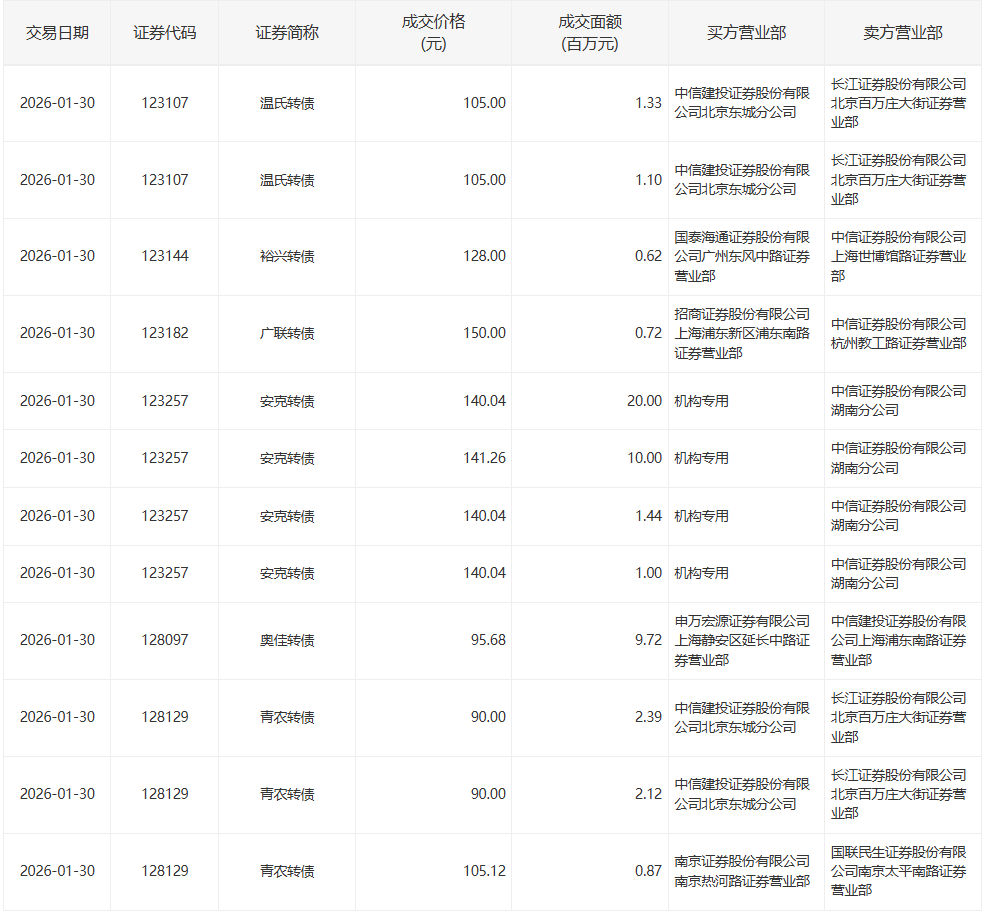984x914 pixels.
Task: Click buyer 申万宏源证券 上海静安区延长中路营业部
Action: pyautogui.click(x=742, y=640)
